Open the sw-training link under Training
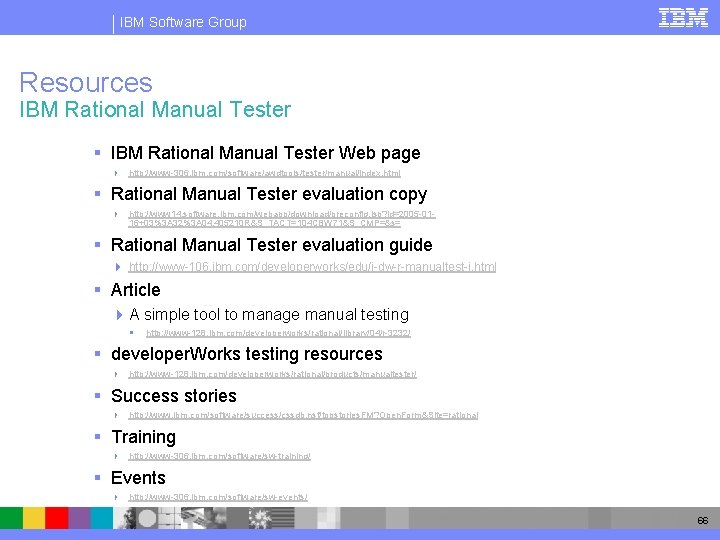 [219, 456]
